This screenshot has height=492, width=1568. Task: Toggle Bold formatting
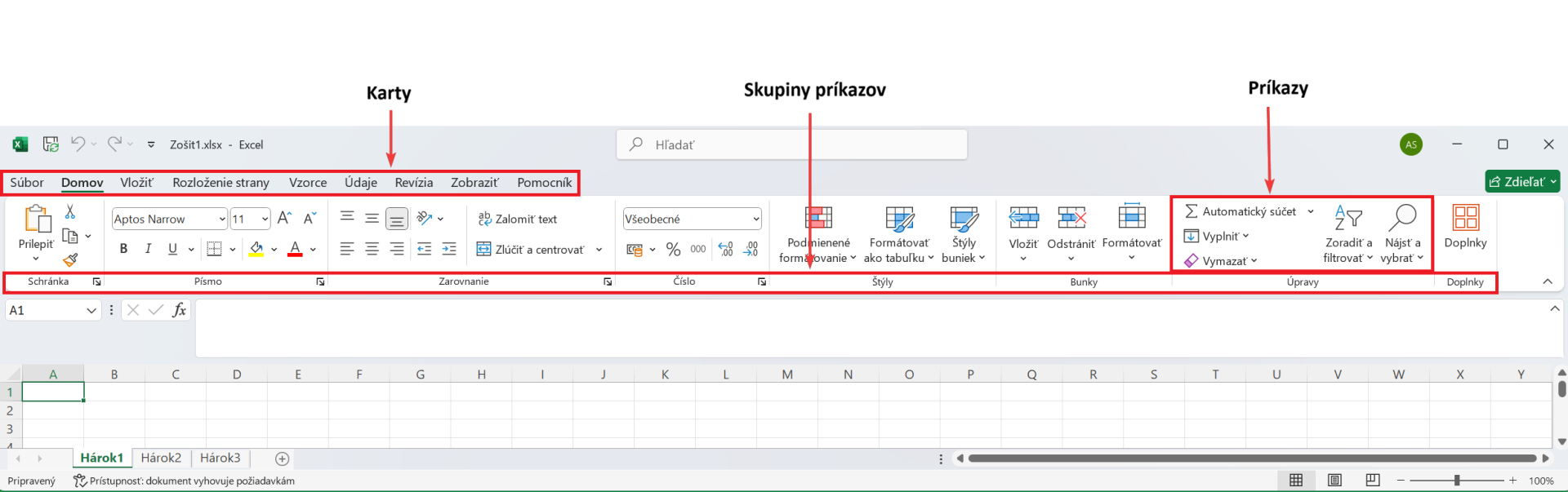123,249
